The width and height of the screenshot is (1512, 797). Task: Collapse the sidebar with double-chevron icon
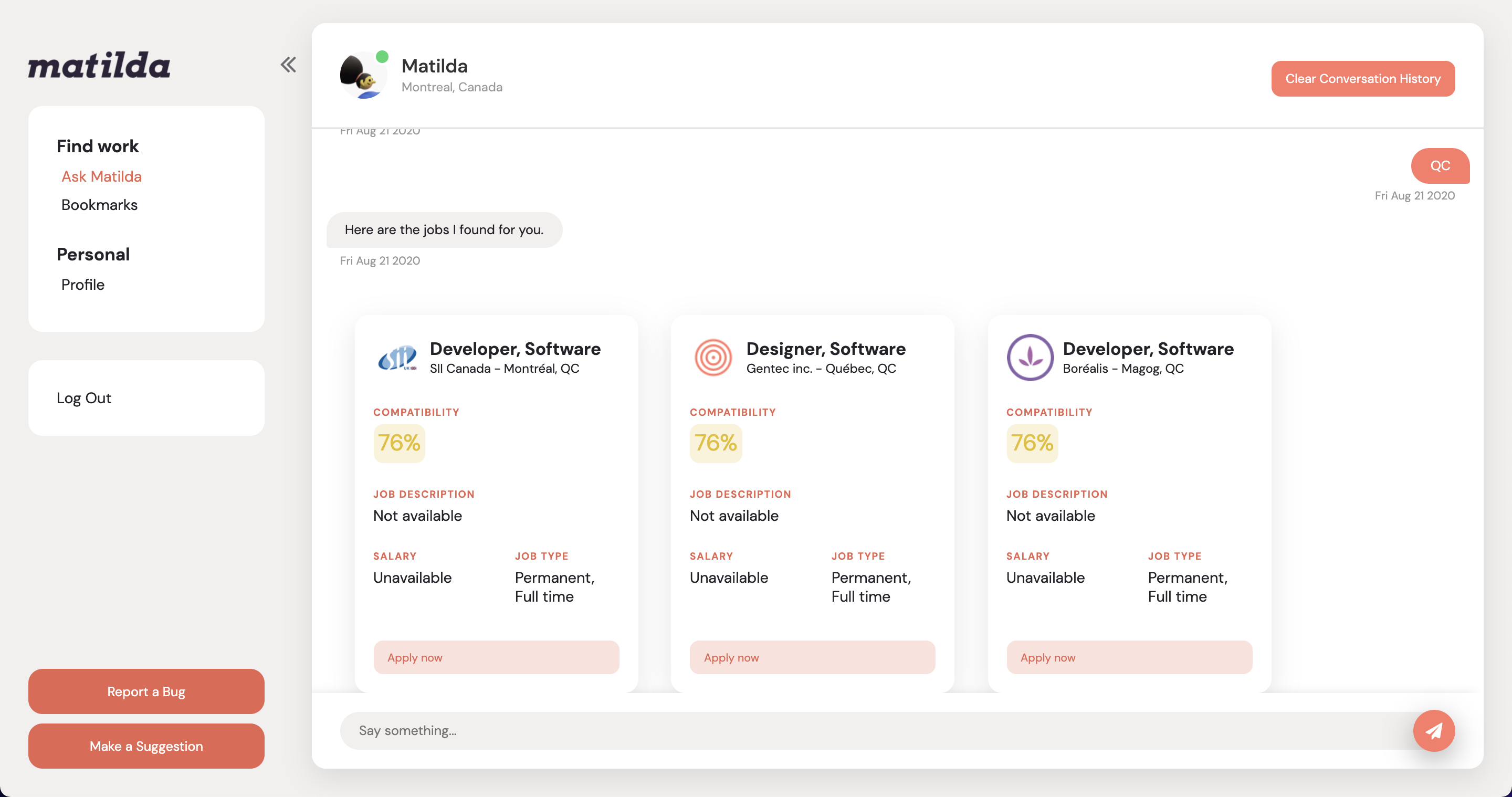pos(288,65)
